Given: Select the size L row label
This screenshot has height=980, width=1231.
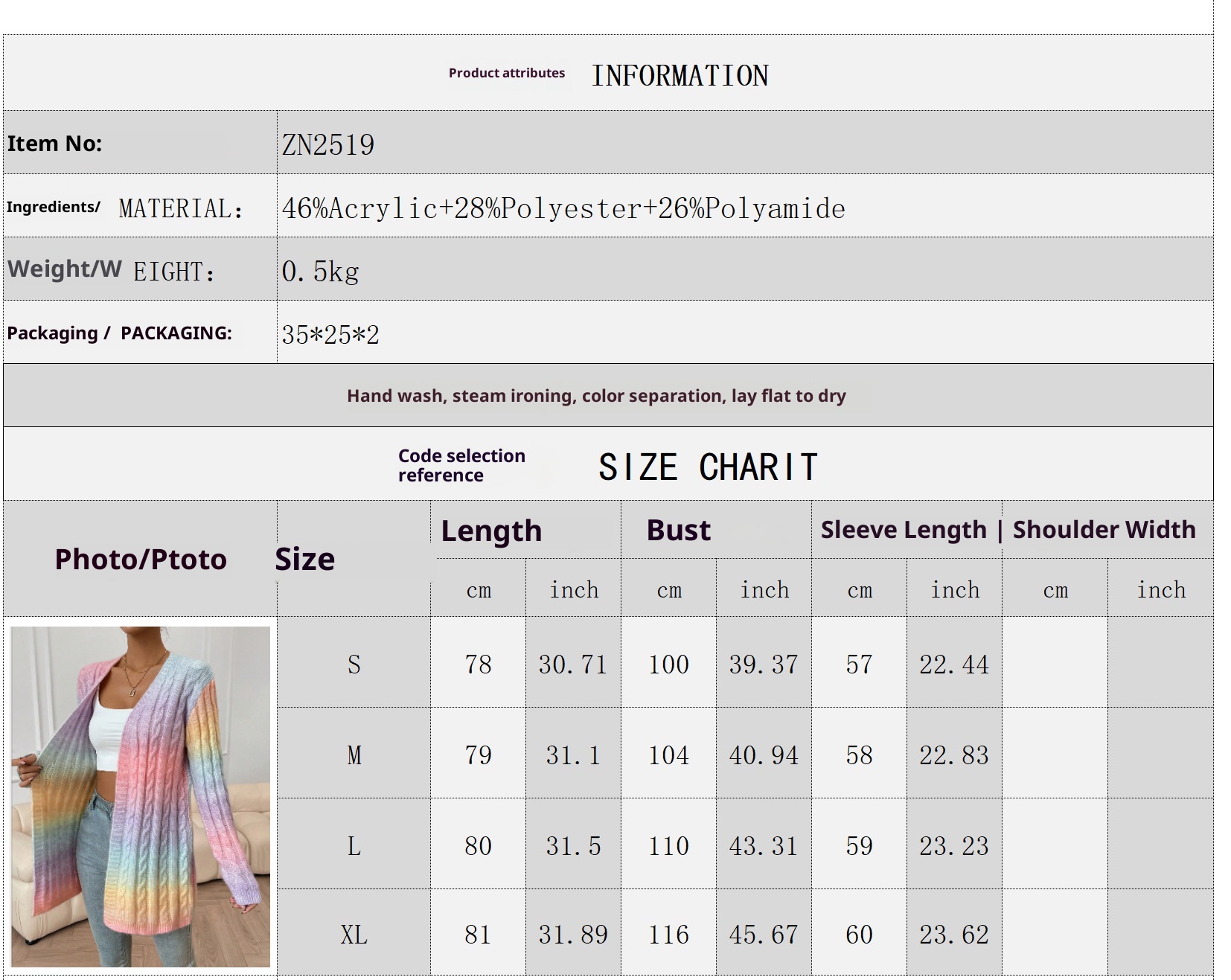Looking at the screenshot, I should [x=354, y=846].
